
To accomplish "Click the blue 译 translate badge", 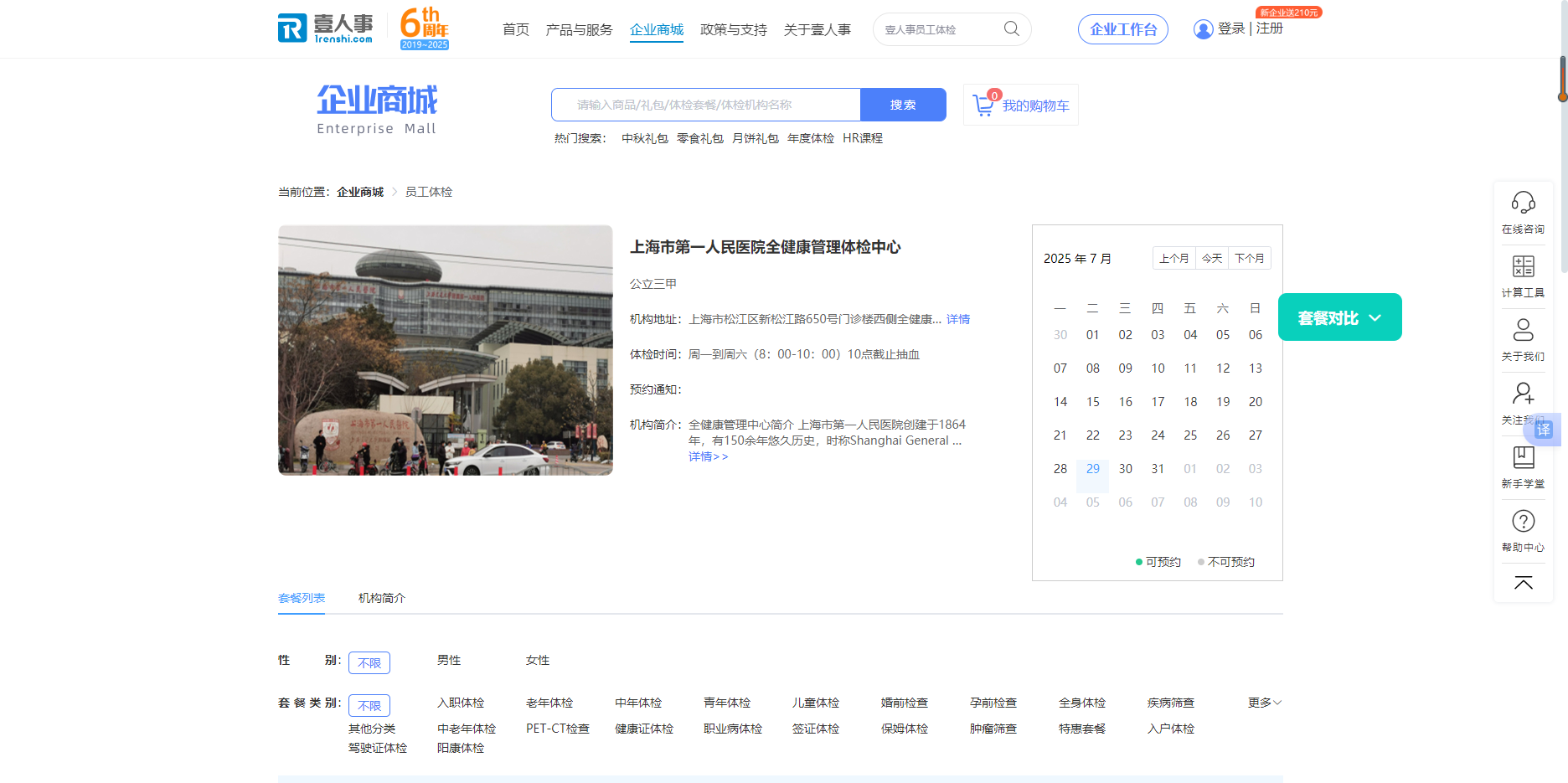I will 1544,430.
